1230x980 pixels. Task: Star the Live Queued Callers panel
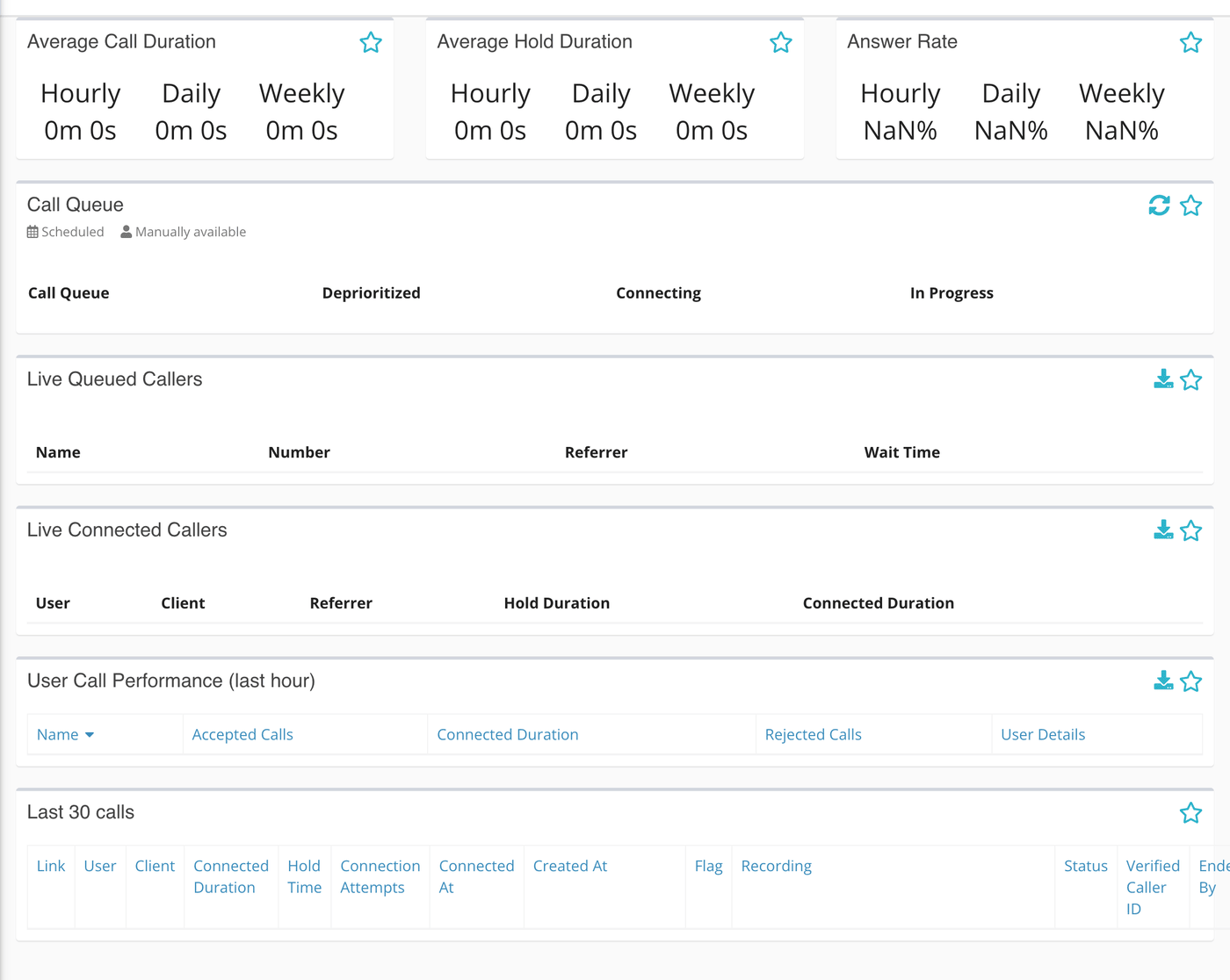[x=1190, y=379]
